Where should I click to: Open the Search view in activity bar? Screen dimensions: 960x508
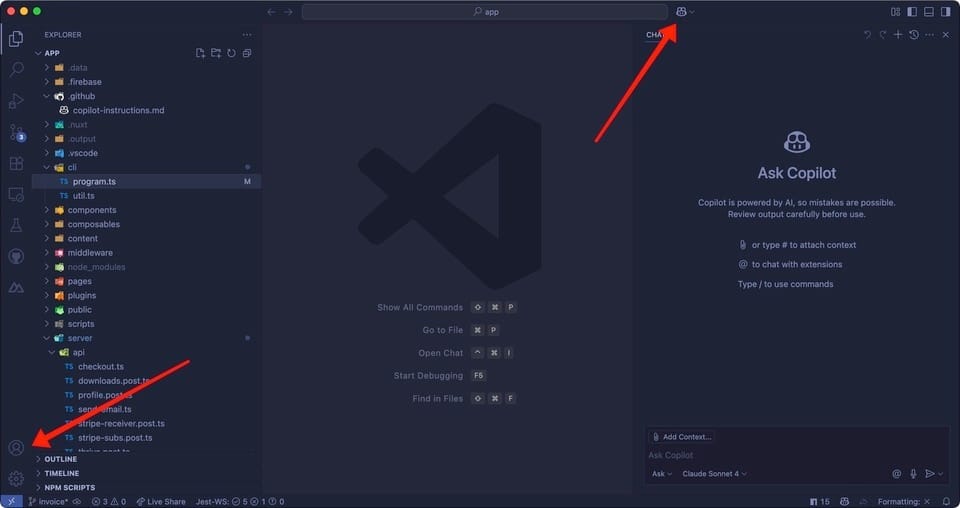click(x=16, y=70)
